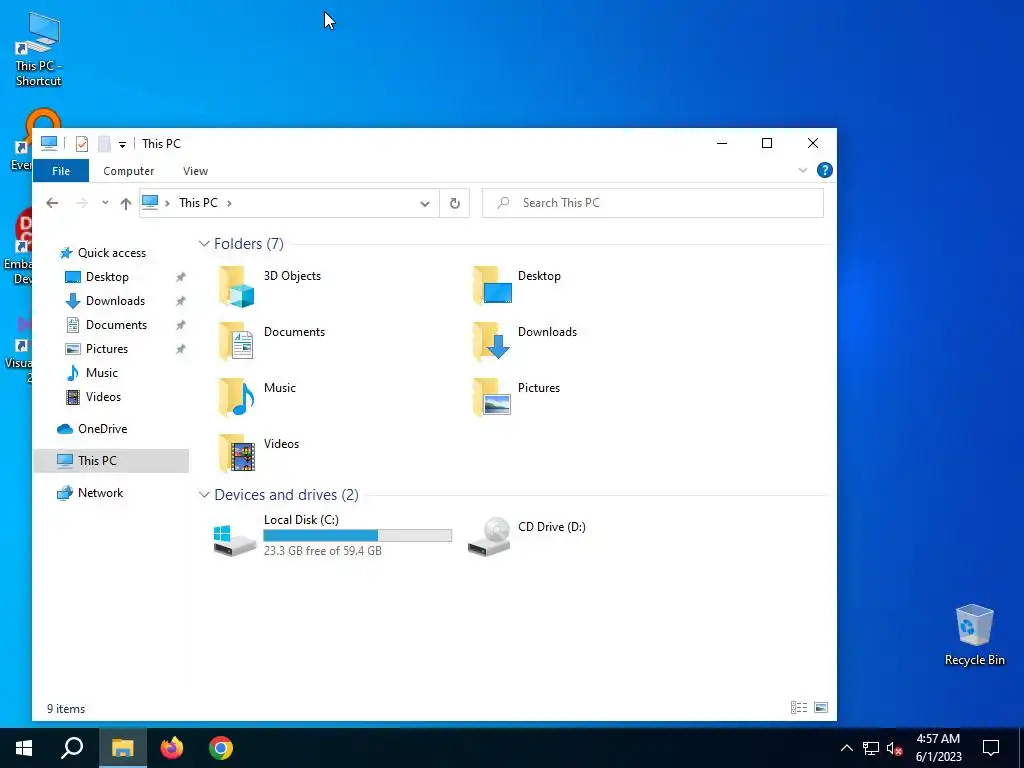Click the Search This PC field
Image resolution: width=1024 pixels, height=768 pixels.
[x=652, y=203]
